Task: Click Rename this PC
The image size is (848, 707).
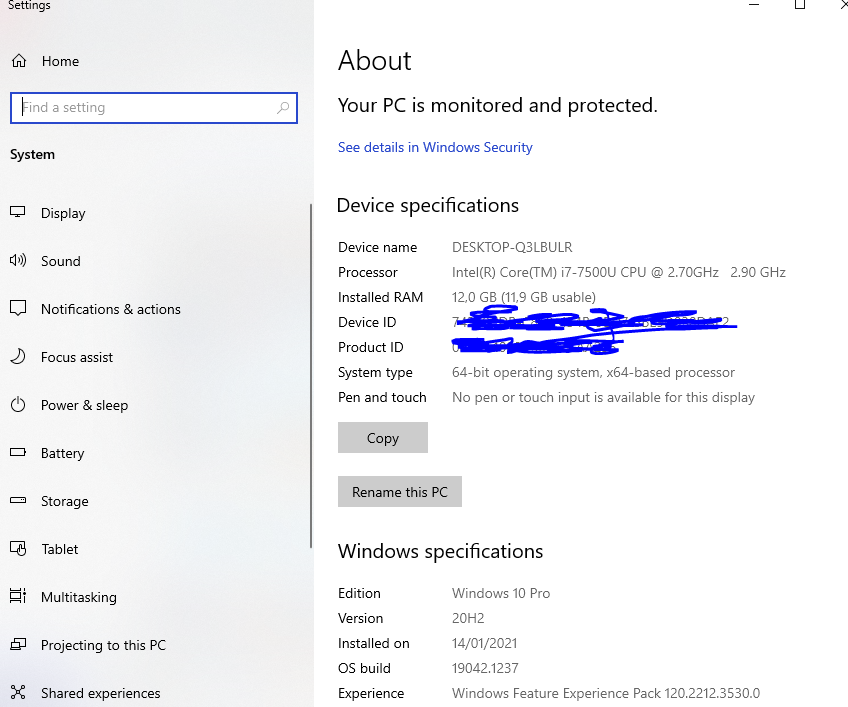Action: click(x=400, y=492)
